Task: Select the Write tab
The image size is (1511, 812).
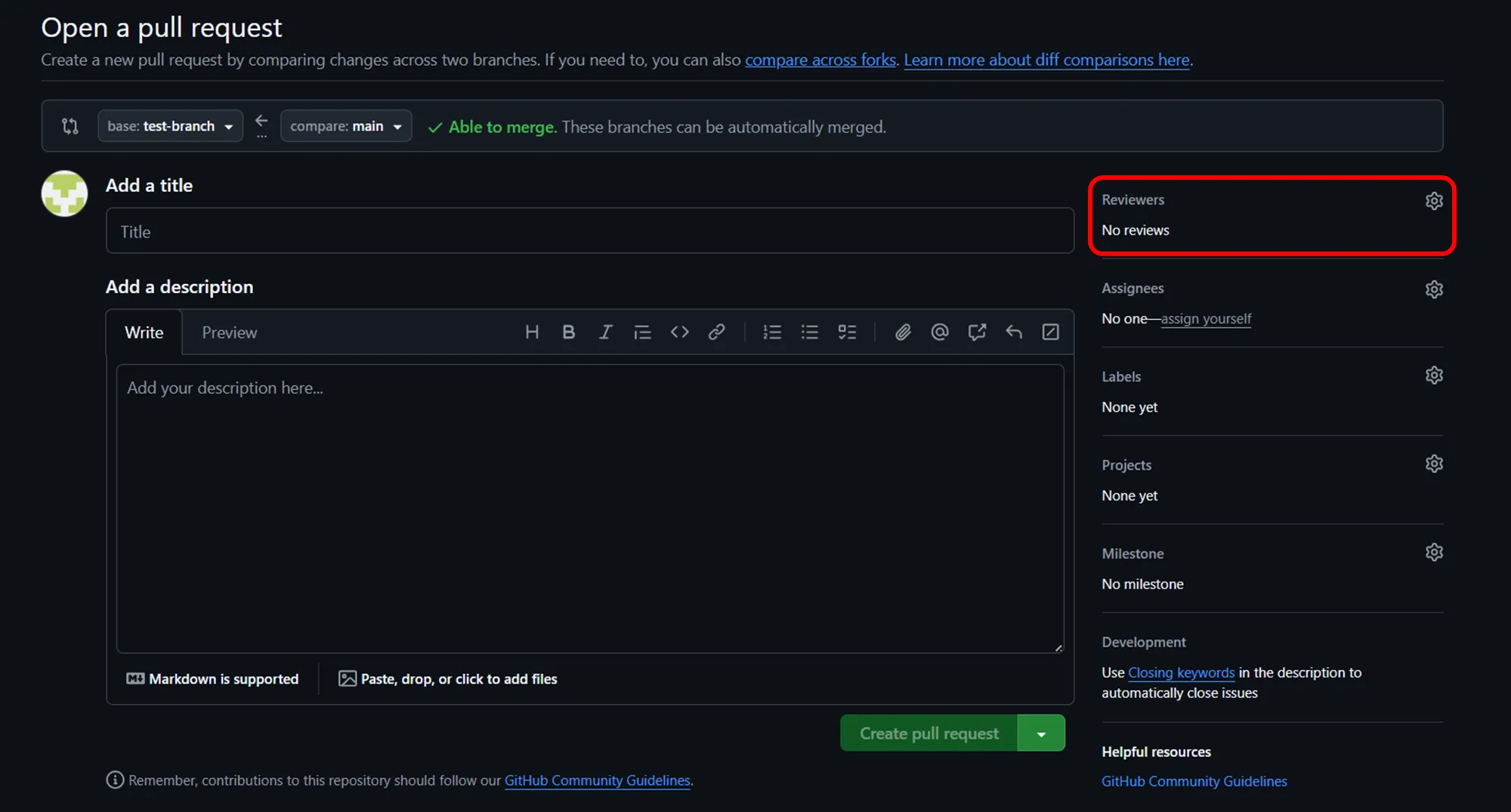Action: 144,332
